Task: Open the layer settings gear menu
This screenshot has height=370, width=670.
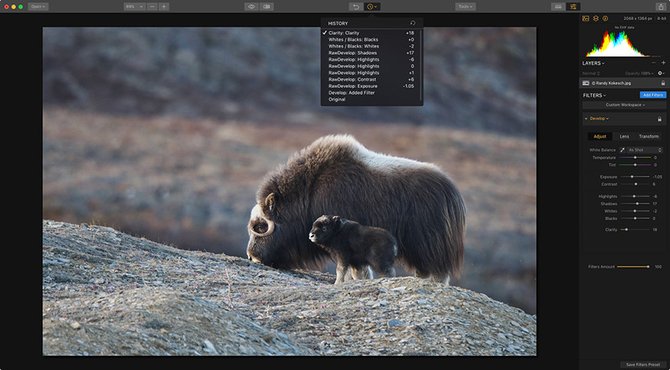Action: [661, 73]
